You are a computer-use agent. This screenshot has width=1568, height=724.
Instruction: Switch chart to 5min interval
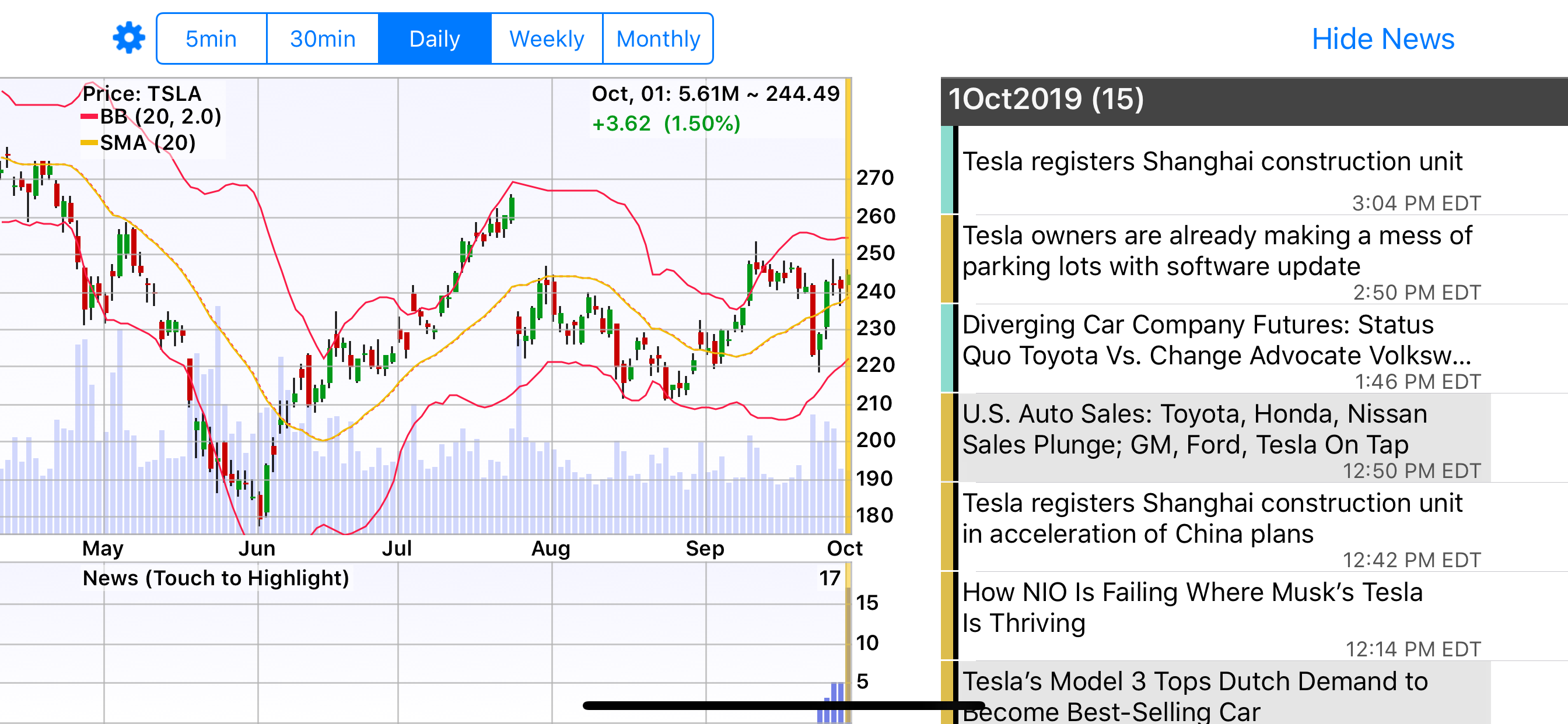coord(211,39)
